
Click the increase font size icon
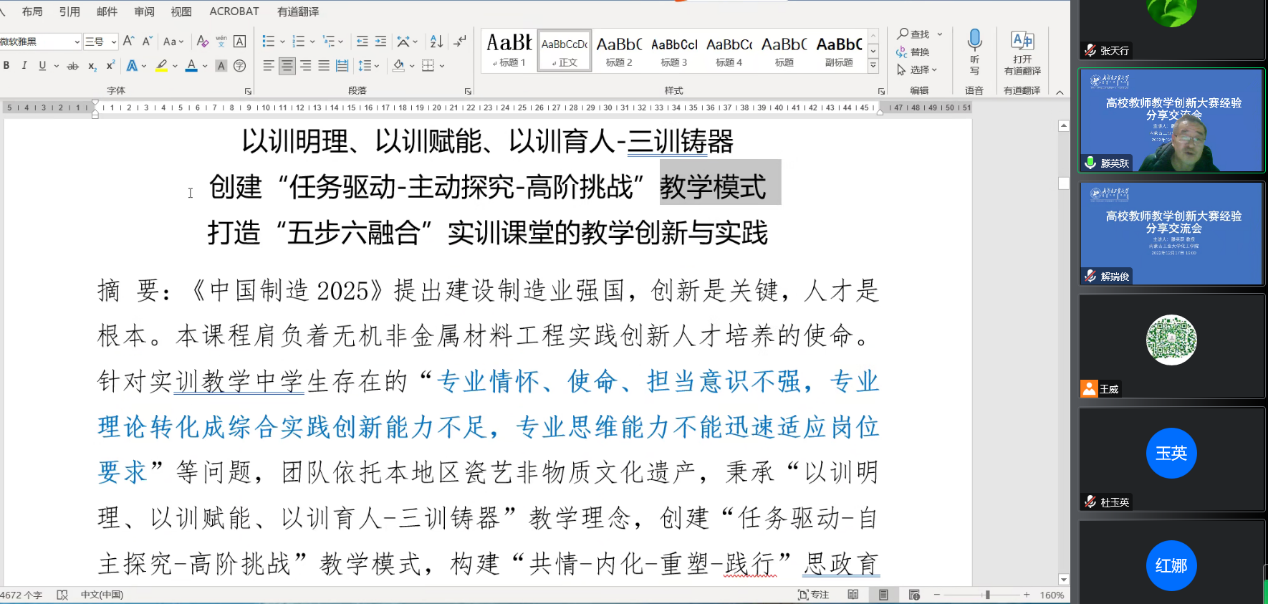[130, 42]
